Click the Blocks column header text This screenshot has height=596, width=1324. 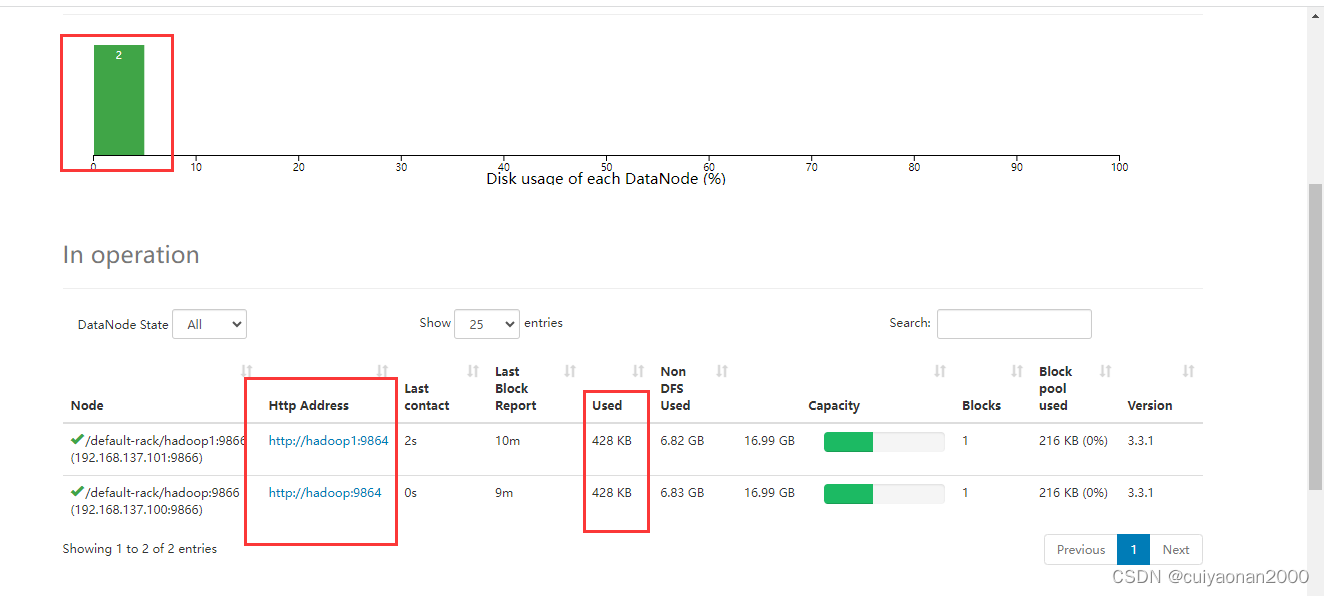[981, 406]
